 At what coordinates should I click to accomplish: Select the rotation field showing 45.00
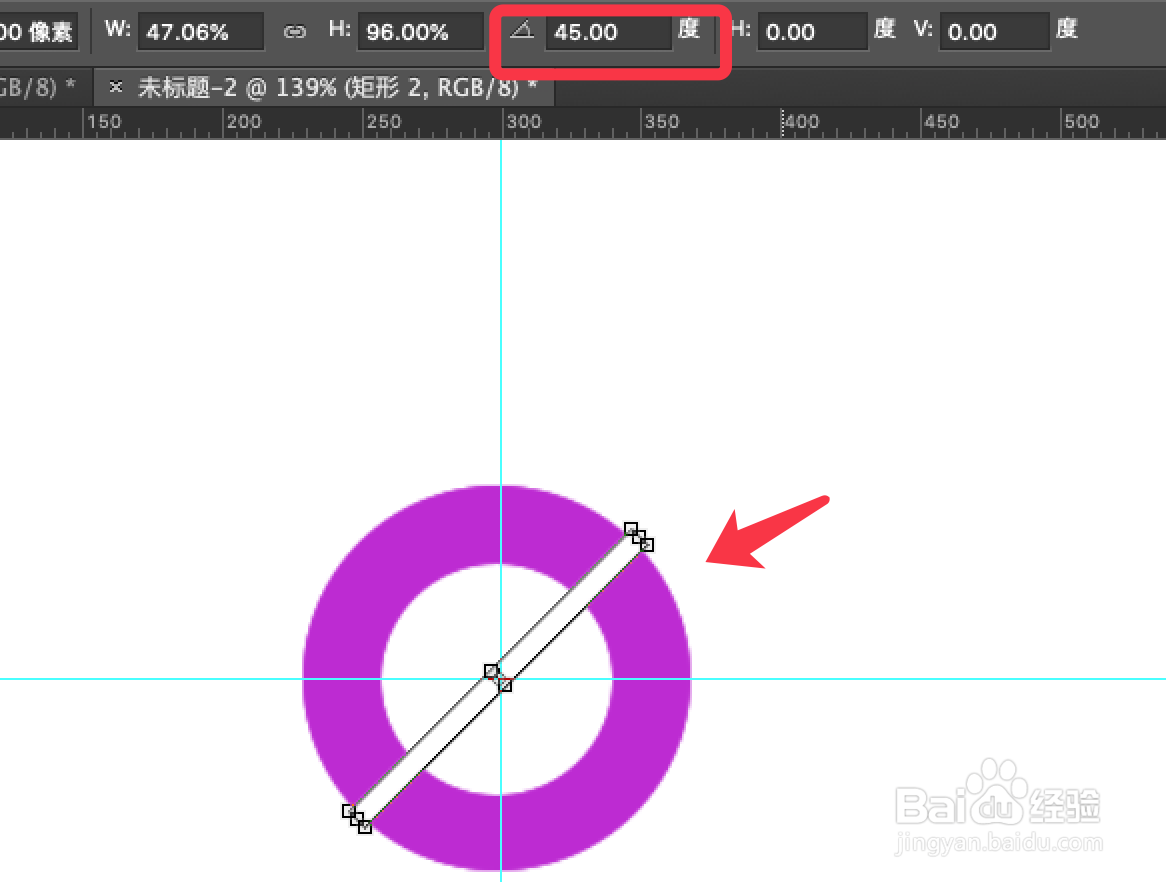608,32
